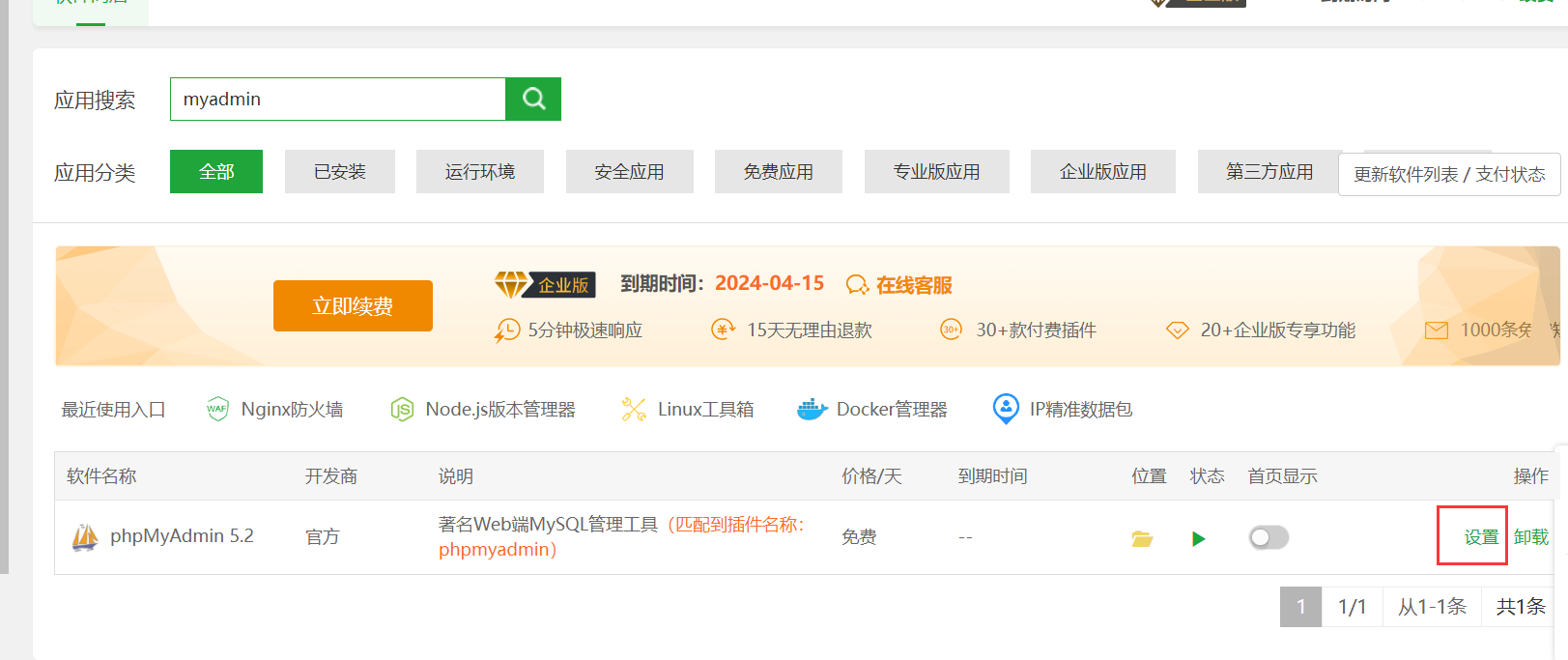Click the 软件名称 column header

pyautogui.click(x=101, y=476)
